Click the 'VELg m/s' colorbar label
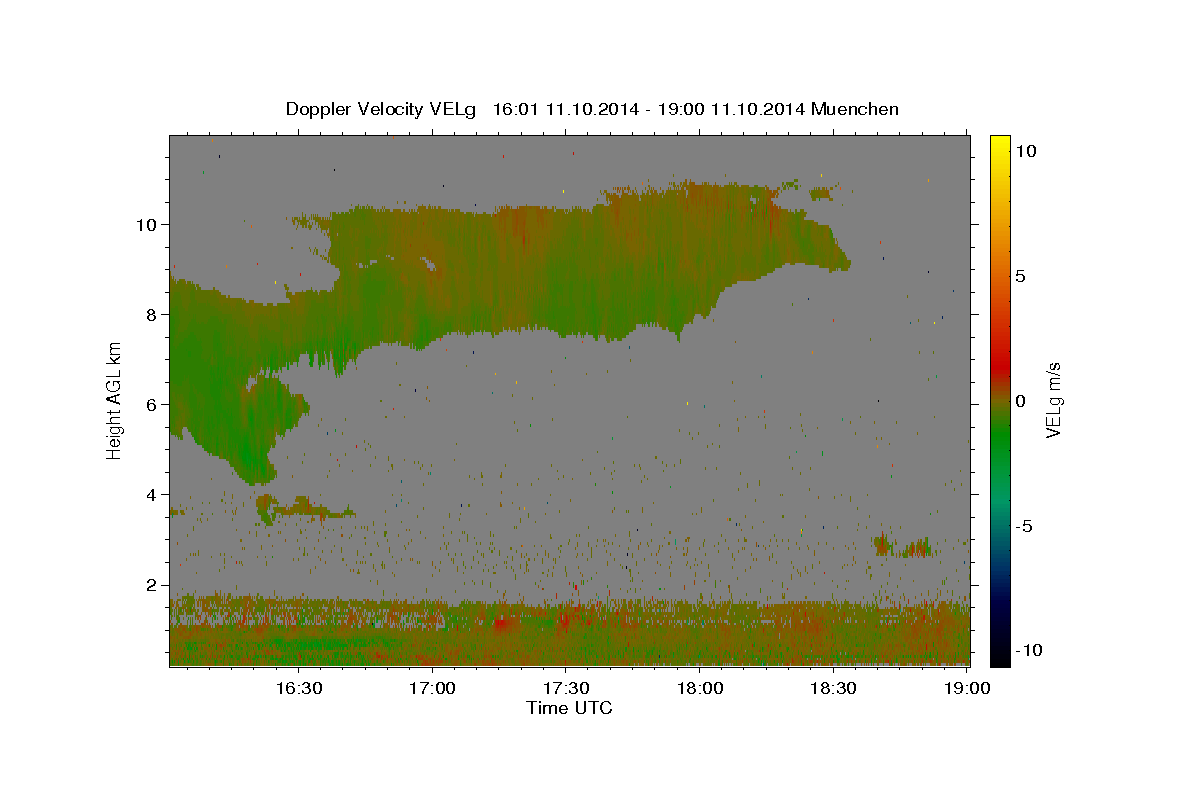1200x800 pixels. click(1053, 400)
